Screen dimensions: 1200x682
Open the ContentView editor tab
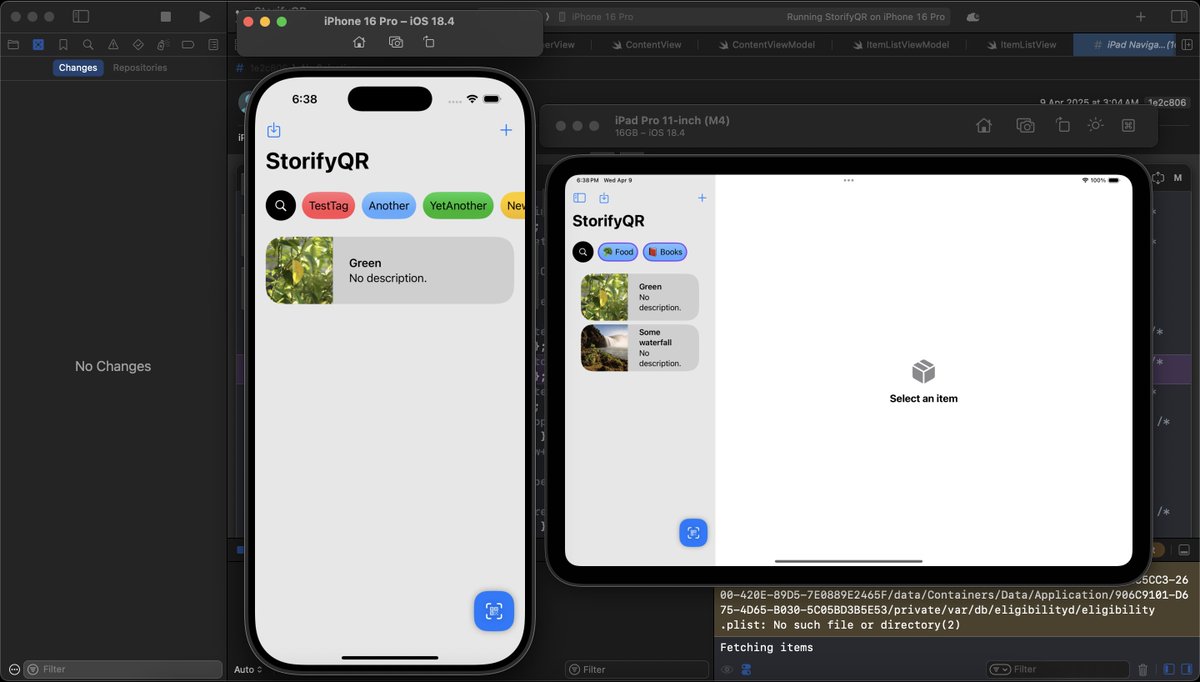tap(646, 45)
